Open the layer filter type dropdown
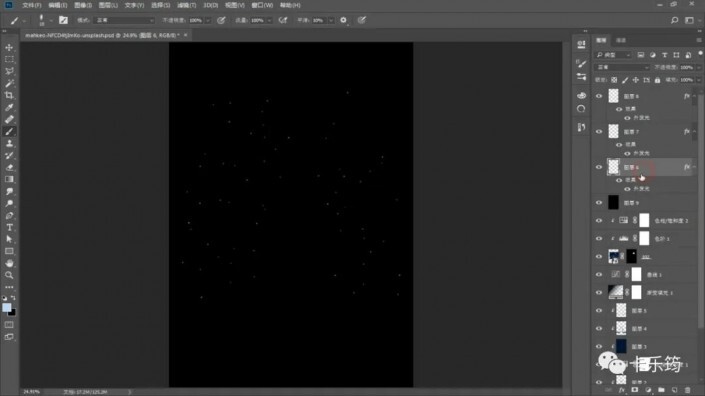The image size is (705, 396). tap(614, 55)
